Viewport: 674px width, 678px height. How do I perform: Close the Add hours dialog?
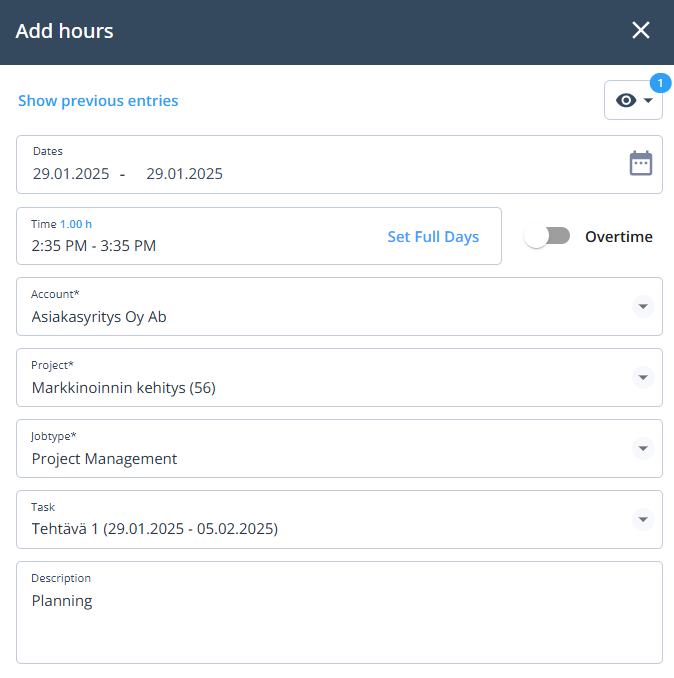click(x=641, y=30)
